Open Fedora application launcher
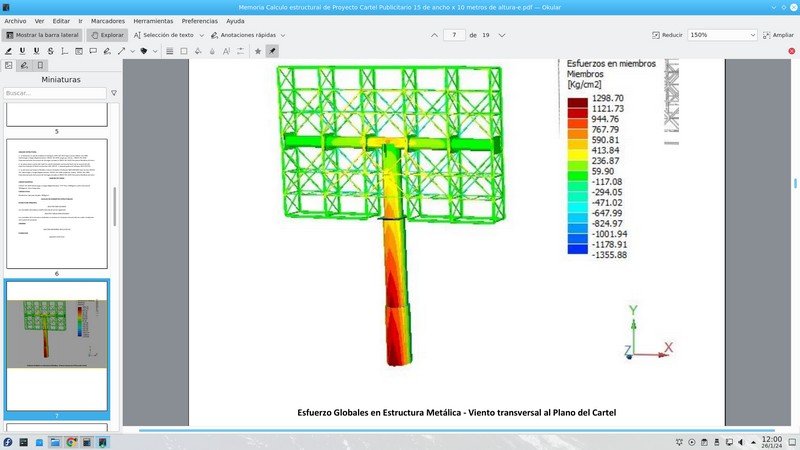 click(x=8, y=442)
